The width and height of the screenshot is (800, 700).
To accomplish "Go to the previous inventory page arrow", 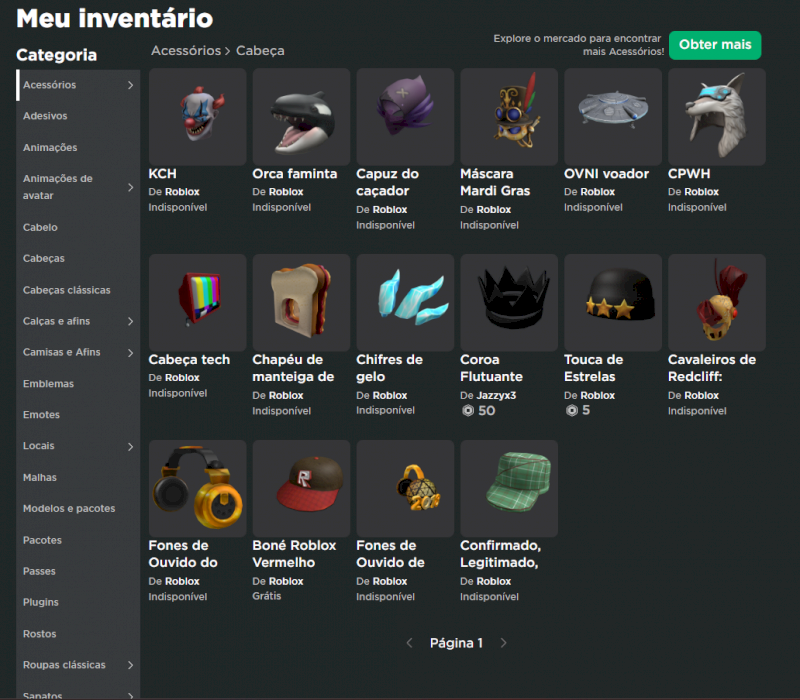I will tap(409, 643).
